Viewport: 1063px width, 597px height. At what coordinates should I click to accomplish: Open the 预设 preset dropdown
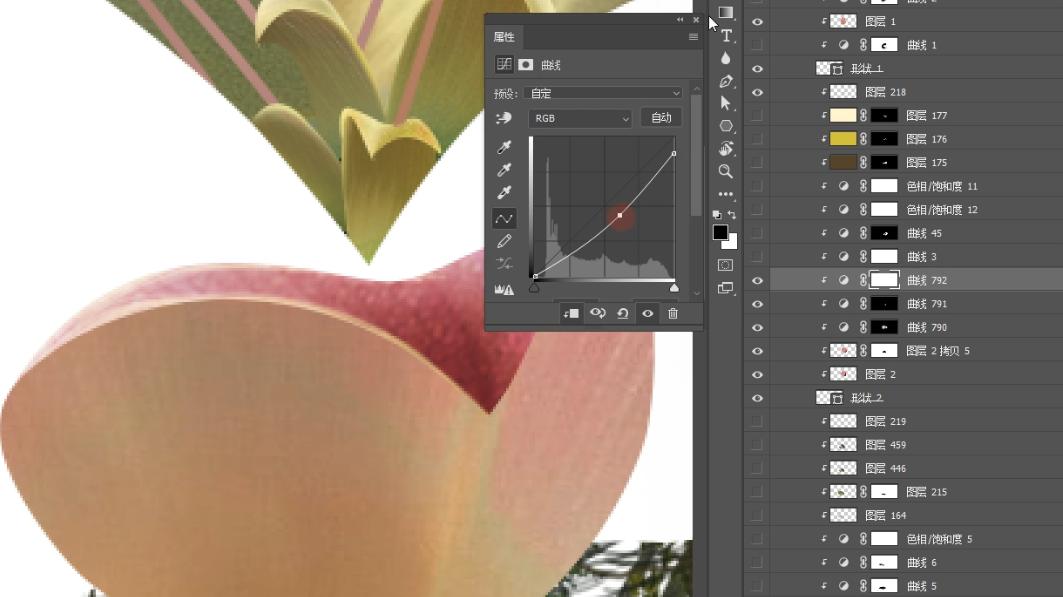[606, 94]
